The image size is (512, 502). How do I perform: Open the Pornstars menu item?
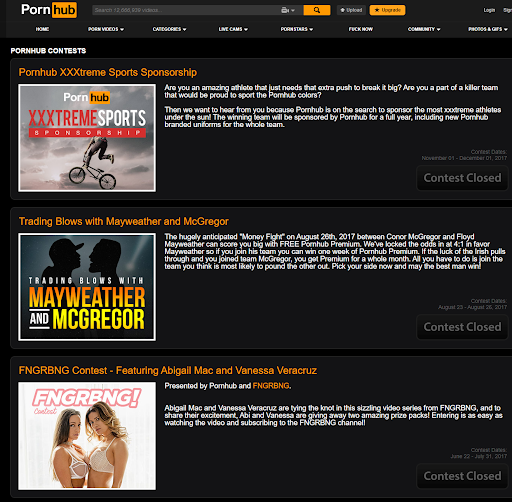[x=297, y=29]
